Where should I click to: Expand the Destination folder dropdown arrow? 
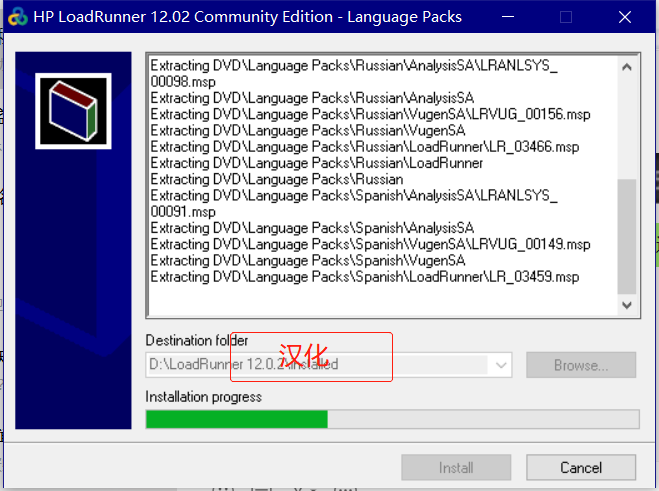pos(501,364)
